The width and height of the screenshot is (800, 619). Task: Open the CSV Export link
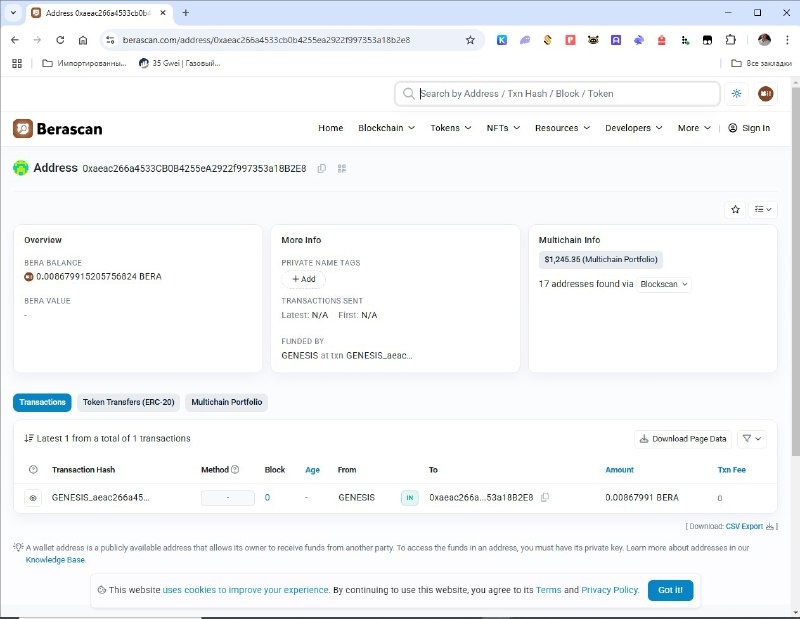coord(744,526)
